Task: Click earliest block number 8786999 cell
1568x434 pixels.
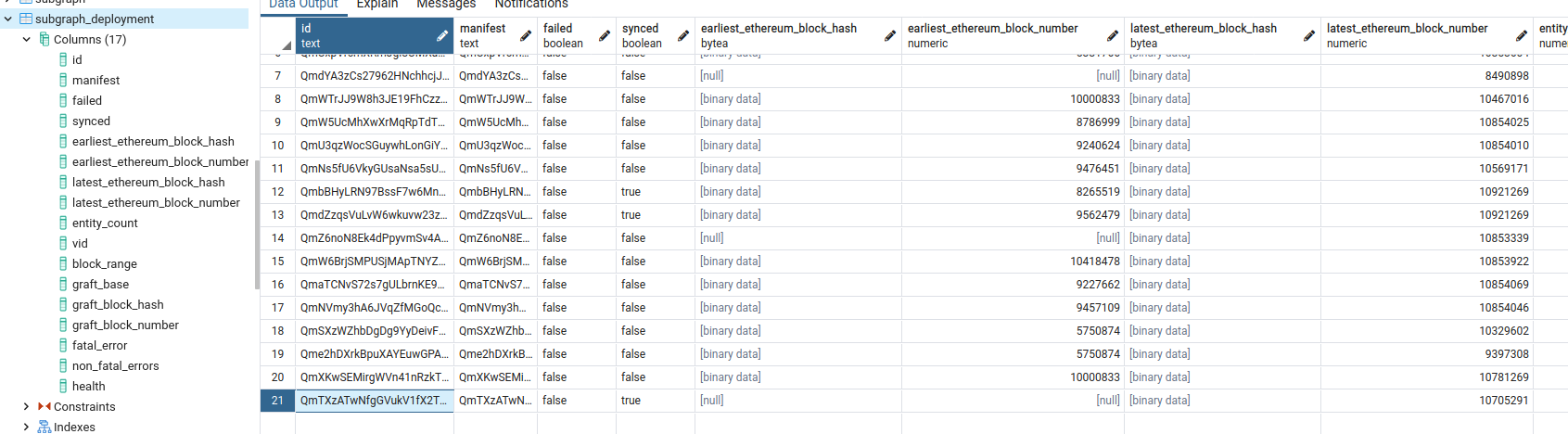Action: 1013,122
